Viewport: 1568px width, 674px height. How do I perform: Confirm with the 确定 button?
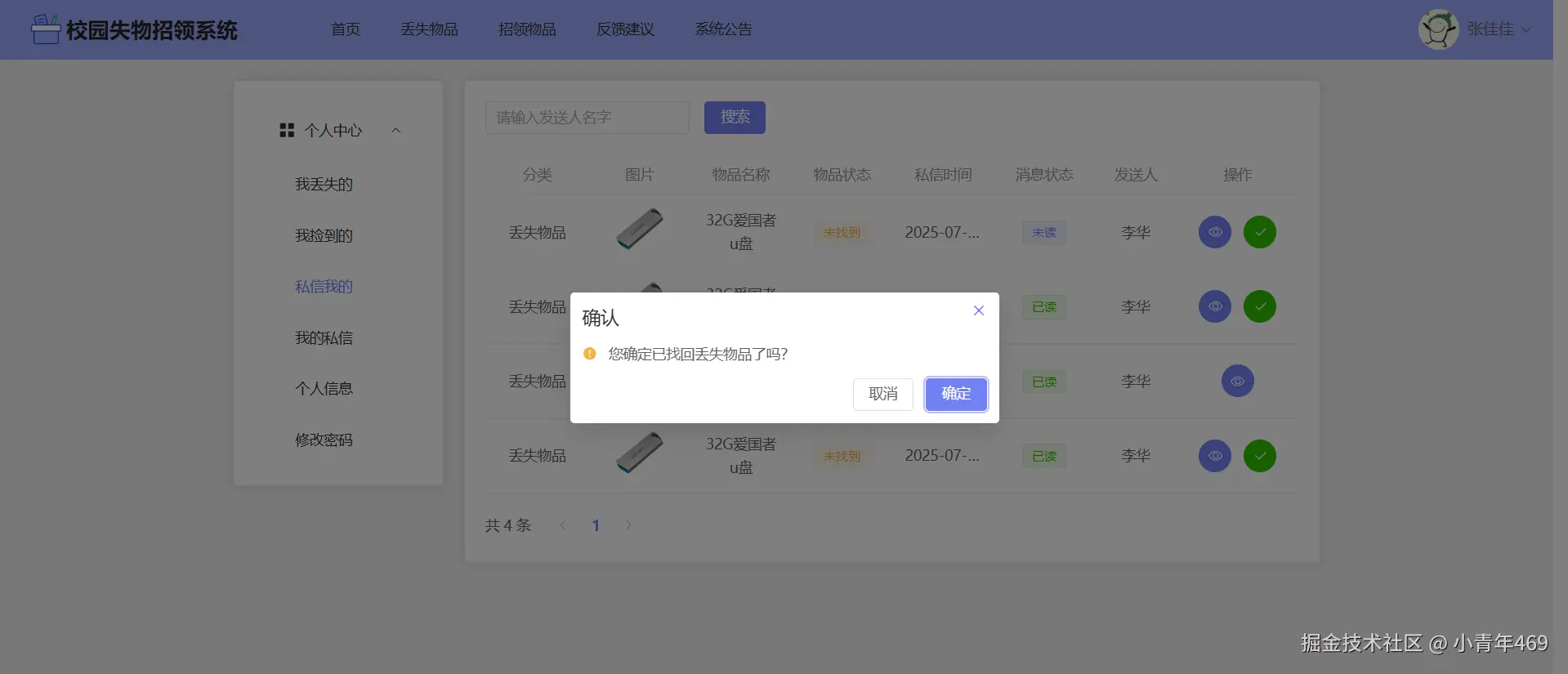click(956, 395)
